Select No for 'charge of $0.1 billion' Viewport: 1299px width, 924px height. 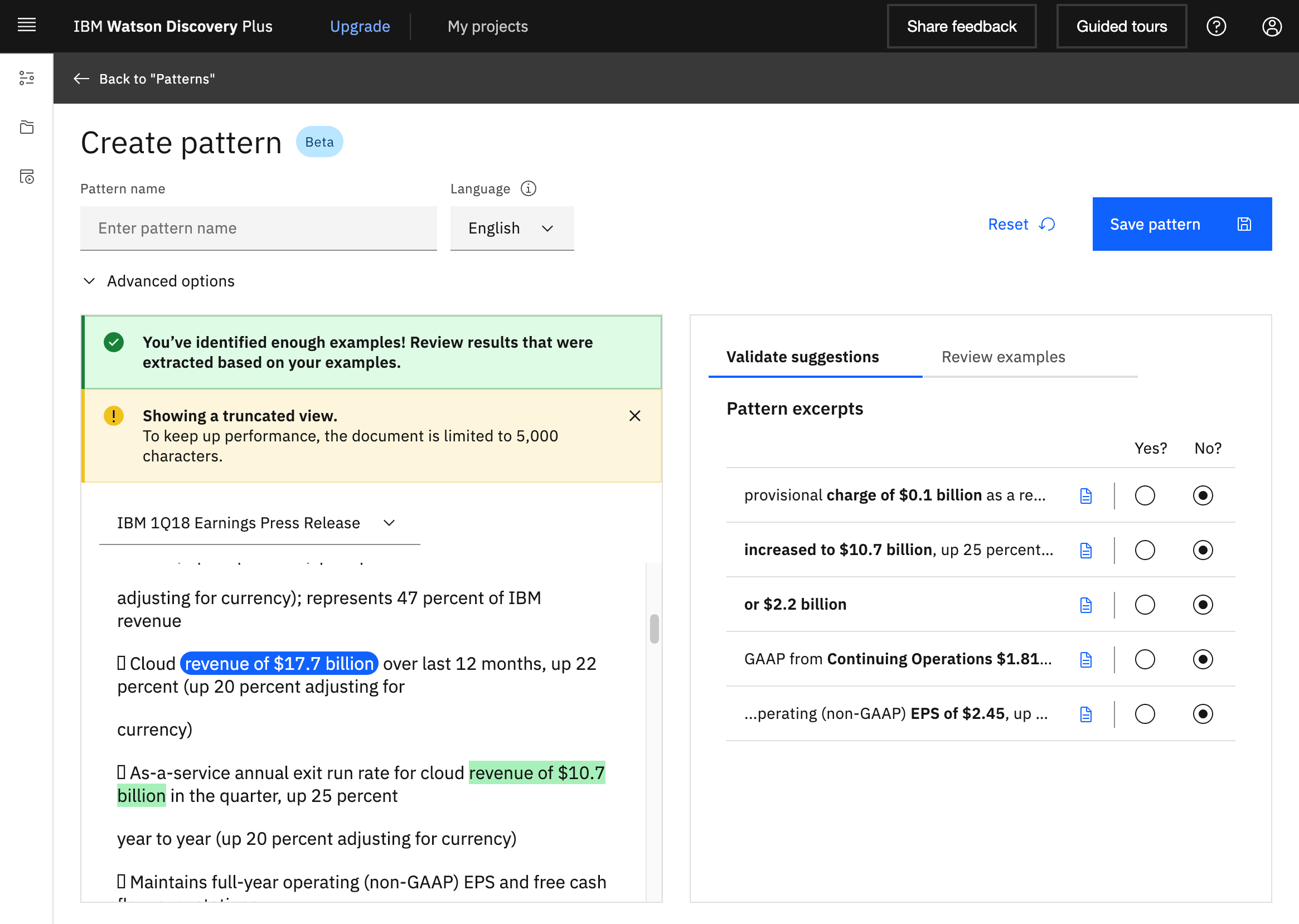(x=1203, y=495)
